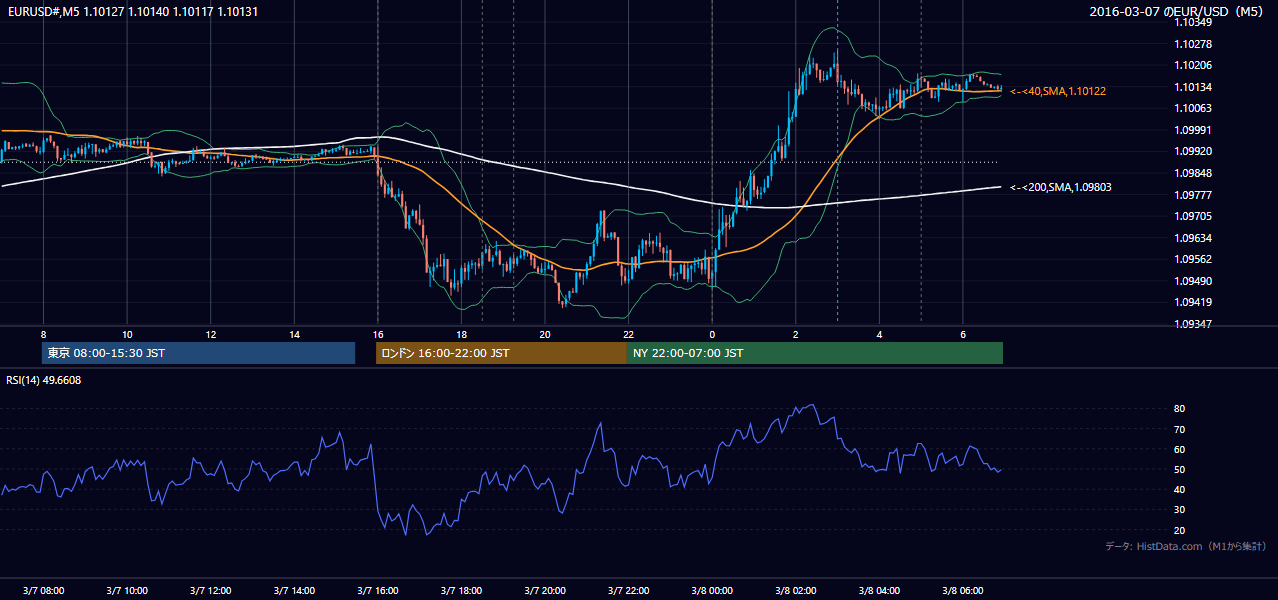This screenshot has width=1278, height=600.
Task: Click hour label 22 under price chart
Action: (629, 334)
